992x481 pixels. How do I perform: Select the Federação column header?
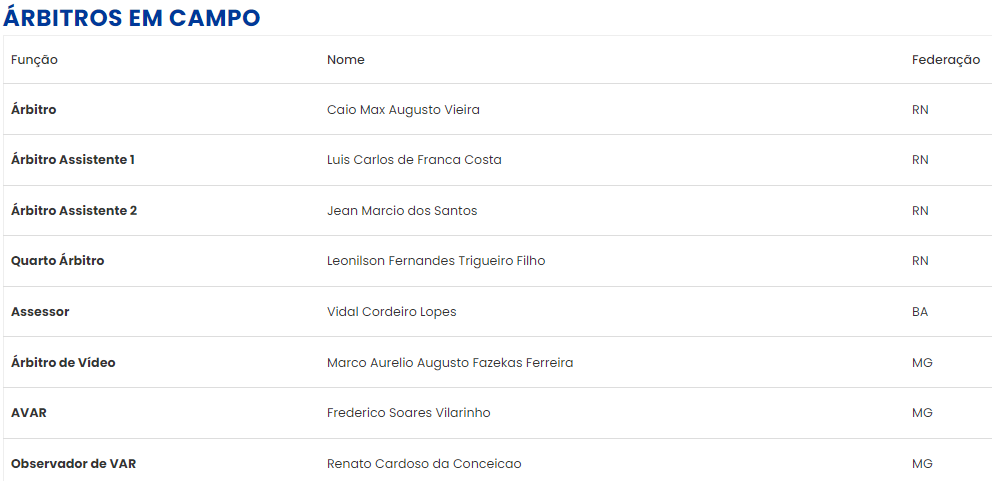pos(946,60)
